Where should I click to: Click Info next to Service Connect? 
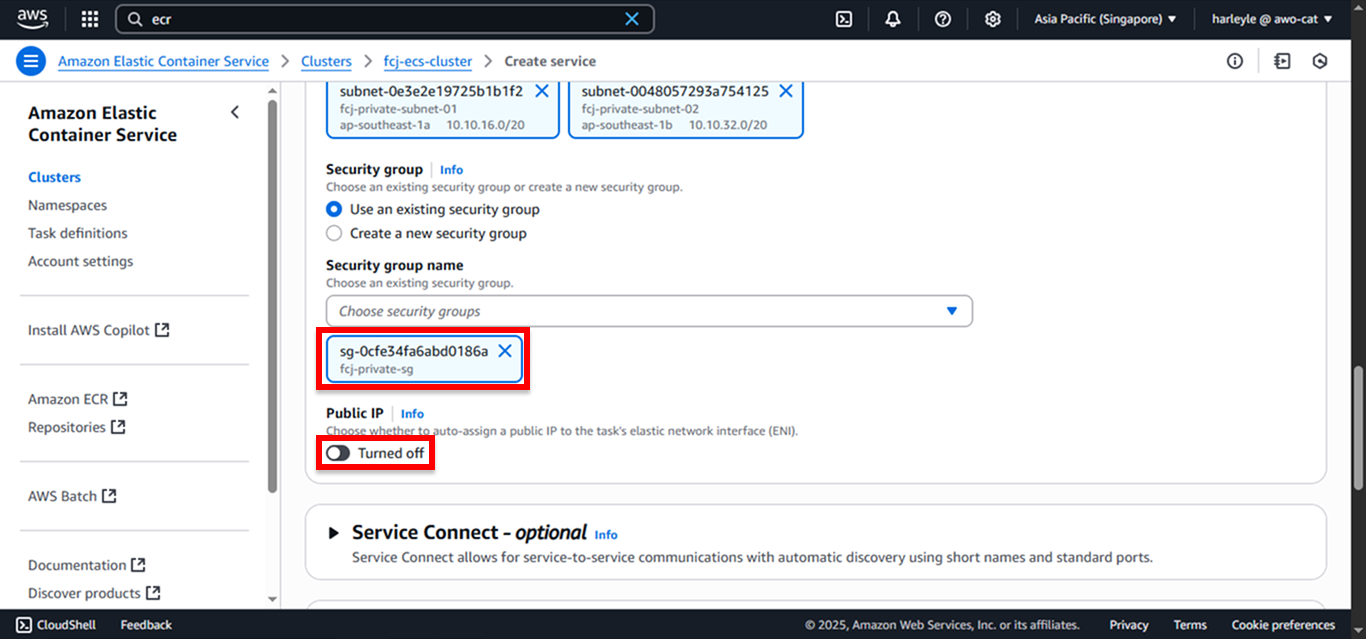[606, 535]
